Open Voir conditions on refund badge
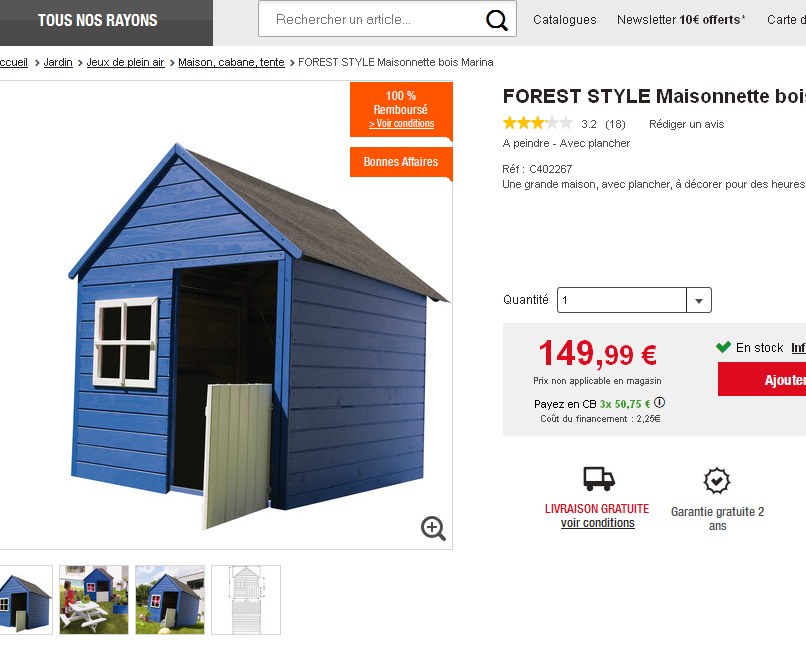Screen dimensions: 806x660 [x=401, y=123]
